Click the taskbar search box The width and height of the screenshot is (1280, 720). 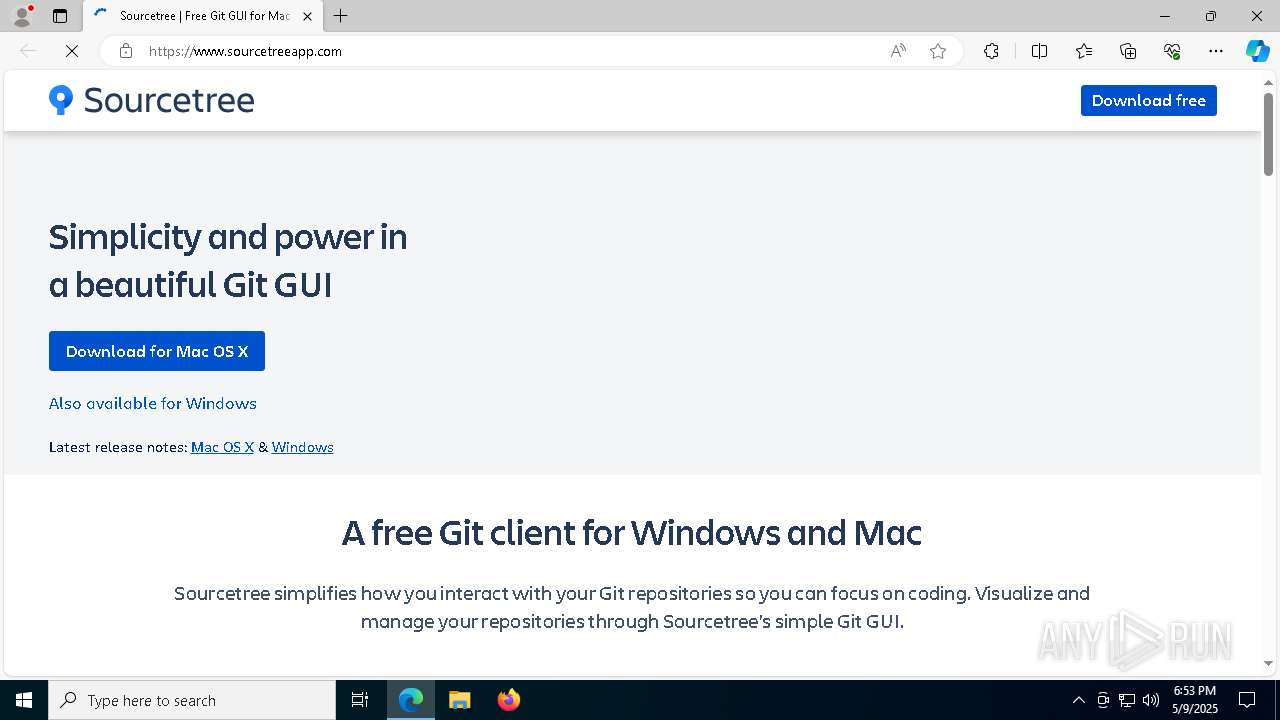click(x=192, y=700)
